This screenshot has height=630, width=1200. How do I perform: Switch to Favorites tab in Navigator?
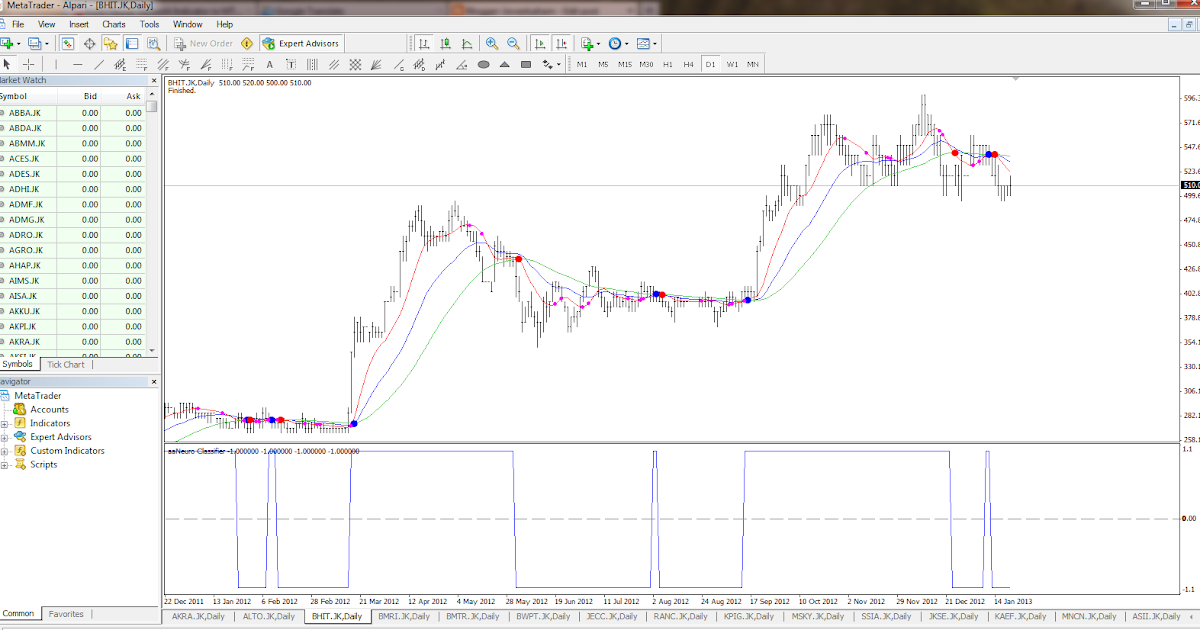66,614
